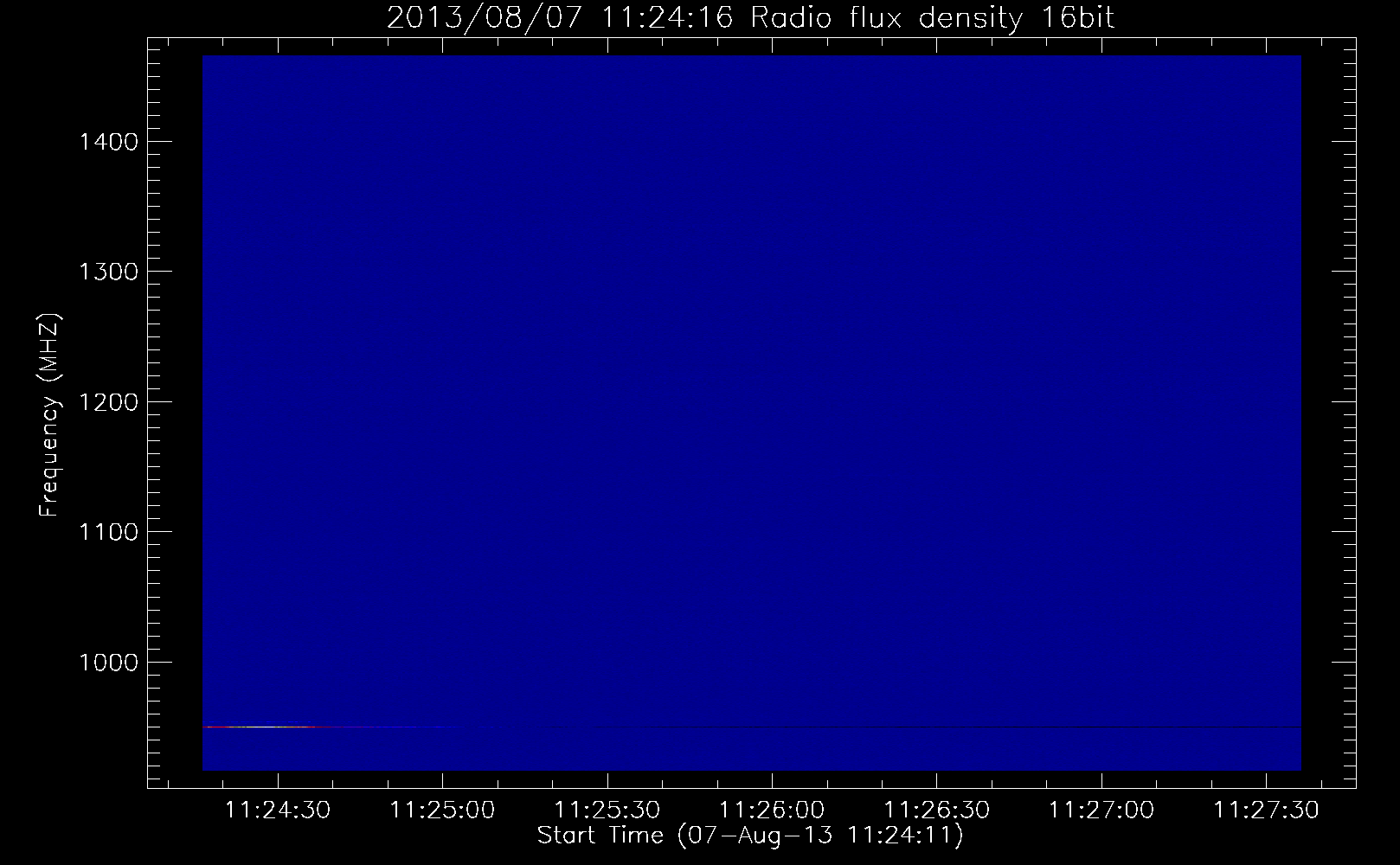Click the 1200 frequency tick label
Screen dimensions: 1400x865
click(x=109, y=402)
